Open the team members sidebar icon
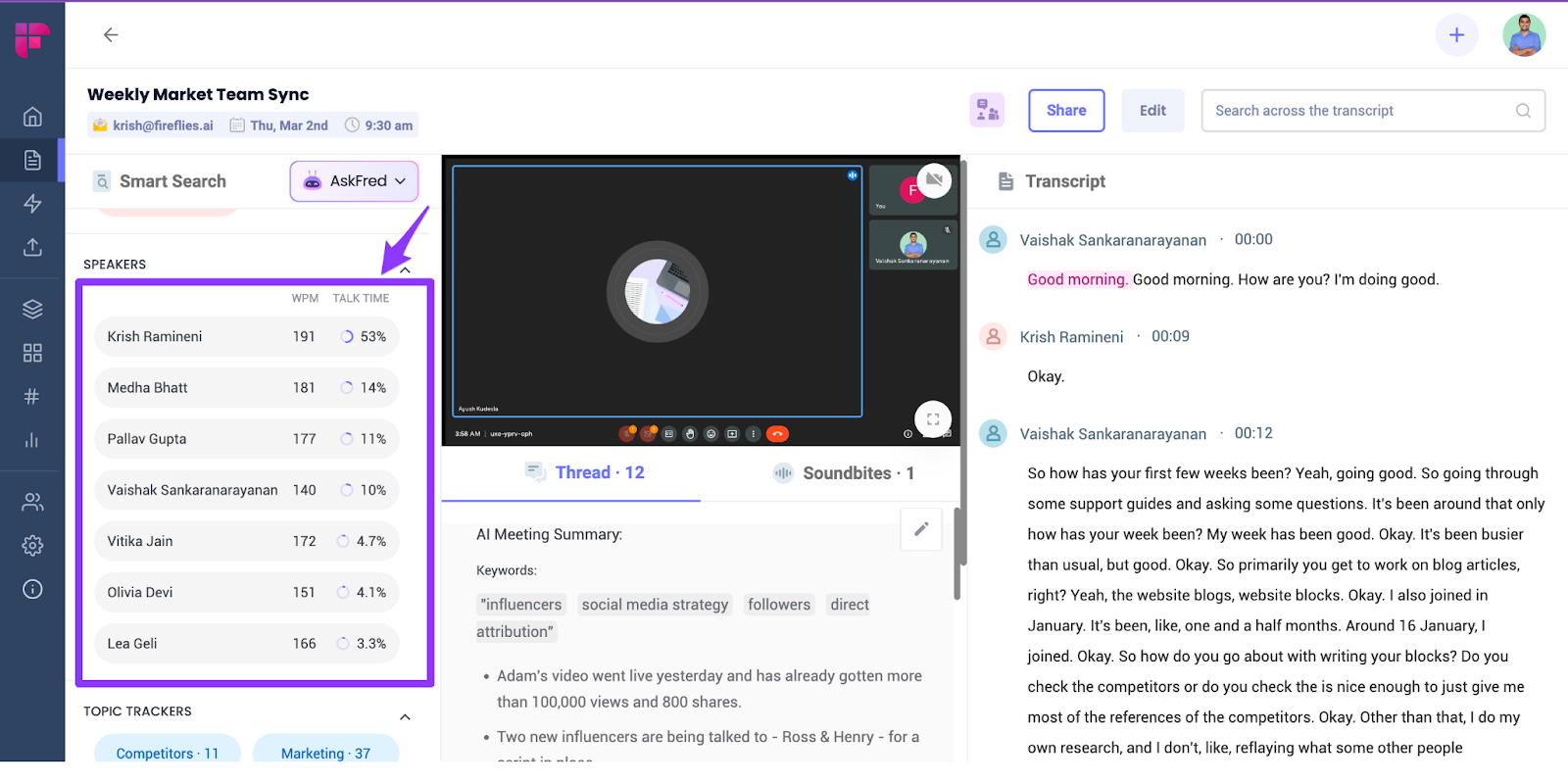The height and width of the screenshot is (784, 1568). pyautogui.click(x=32, y=502)
